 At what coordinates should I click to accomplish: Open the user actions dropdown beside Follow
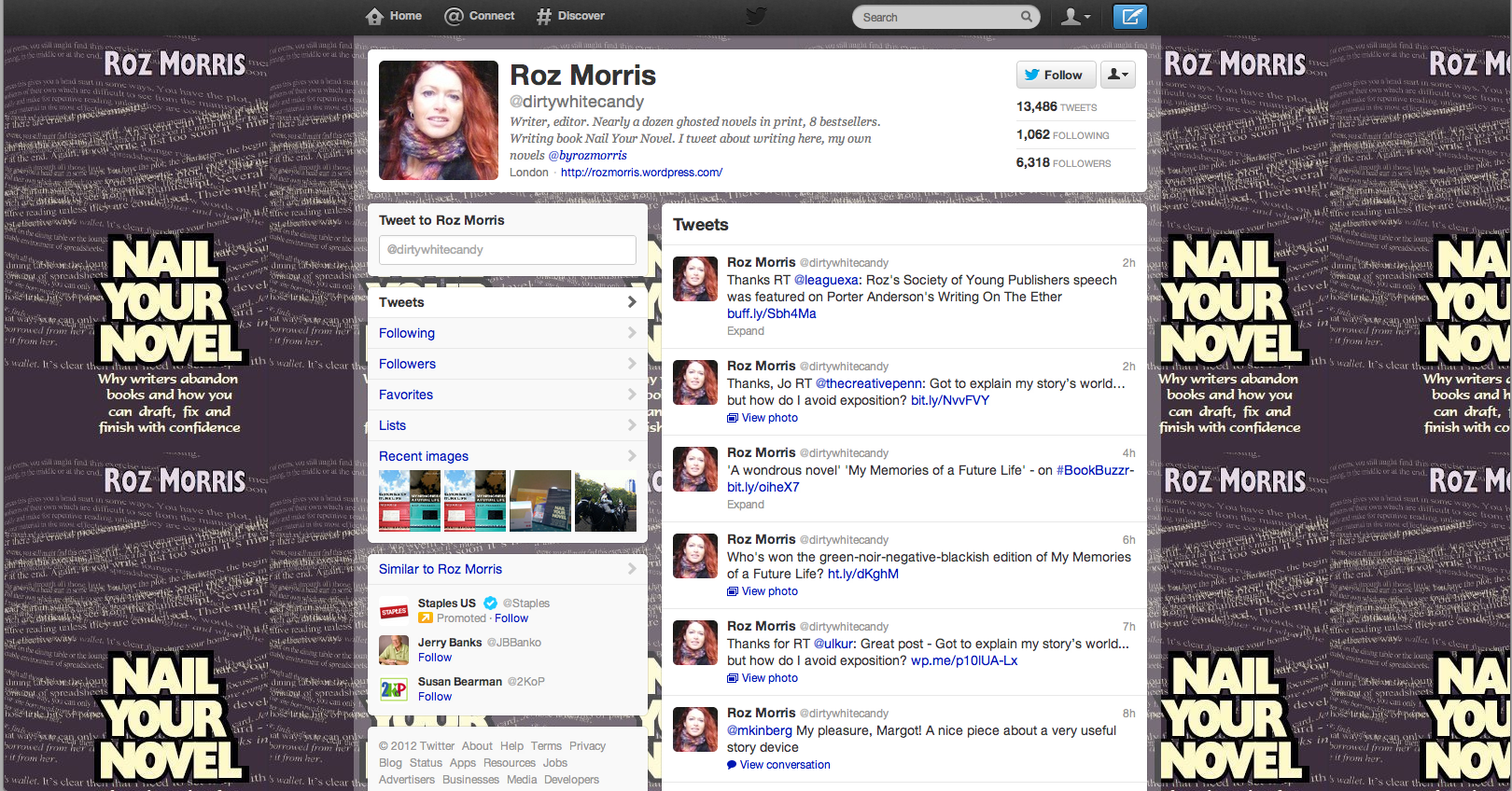click(x=1118, y=75)
